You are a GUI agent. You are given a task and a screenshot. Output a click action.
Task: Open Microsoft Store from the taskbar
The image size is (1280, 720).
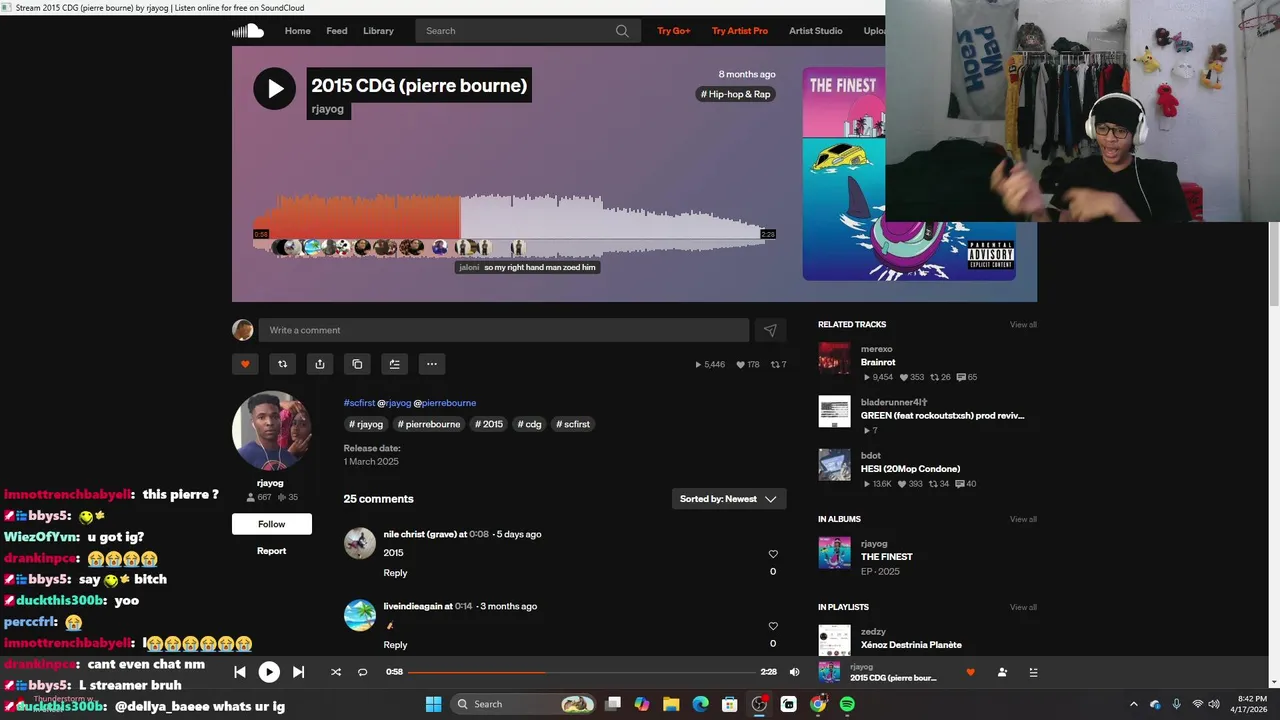pos(730,704)
